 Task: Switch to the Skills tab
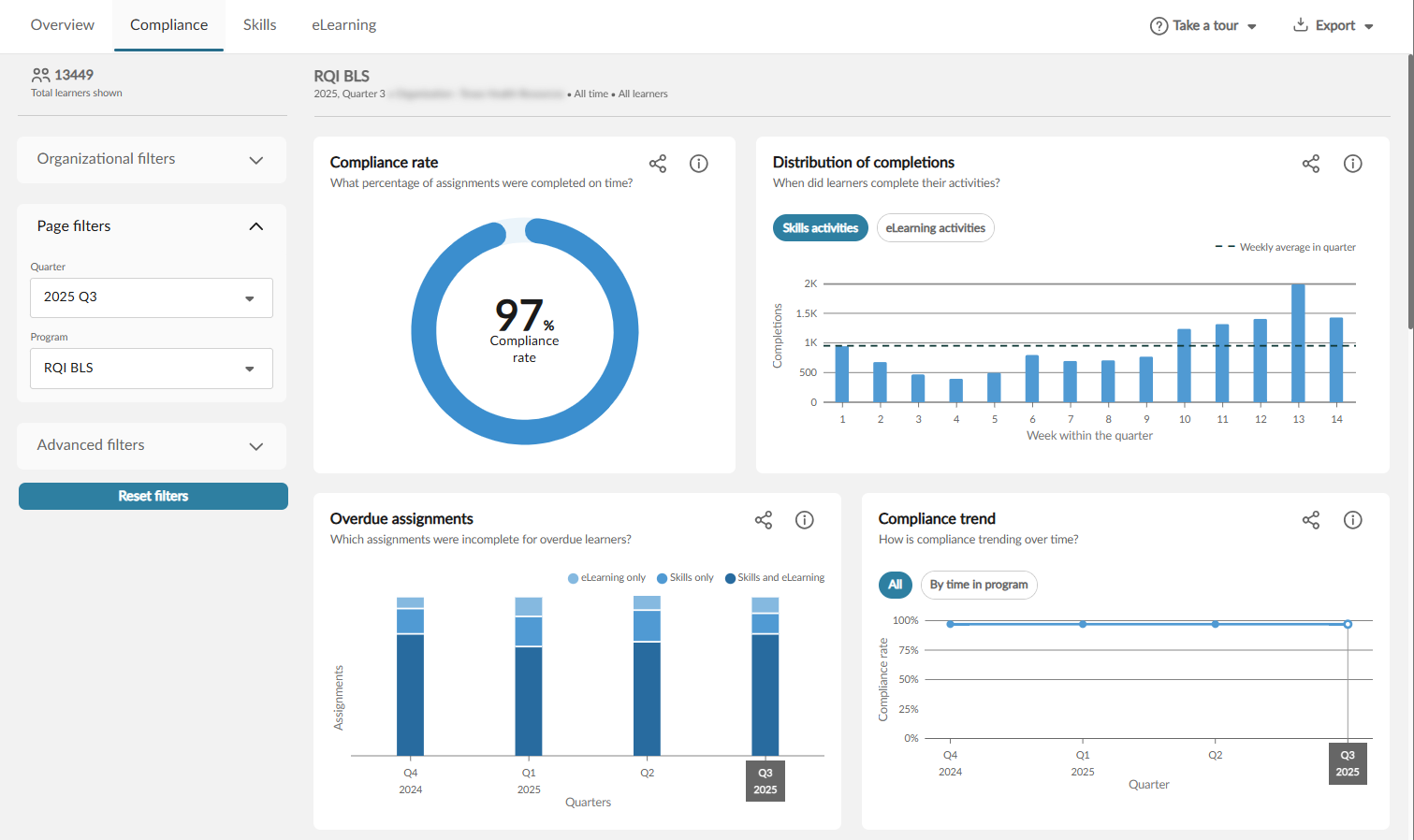tap(259, 25)
